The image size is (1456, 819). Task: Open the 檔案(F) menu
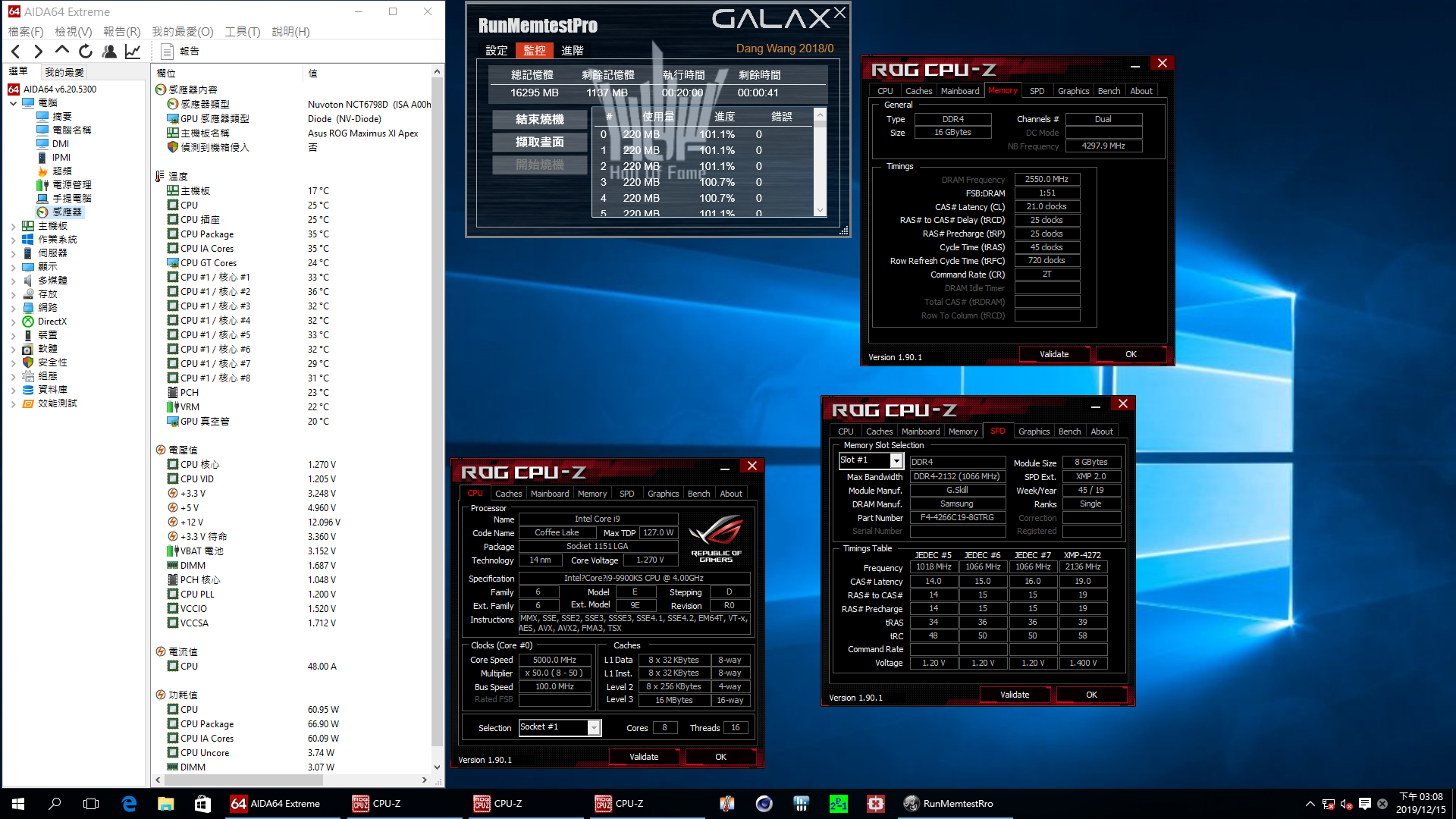(x=26, y=32)
